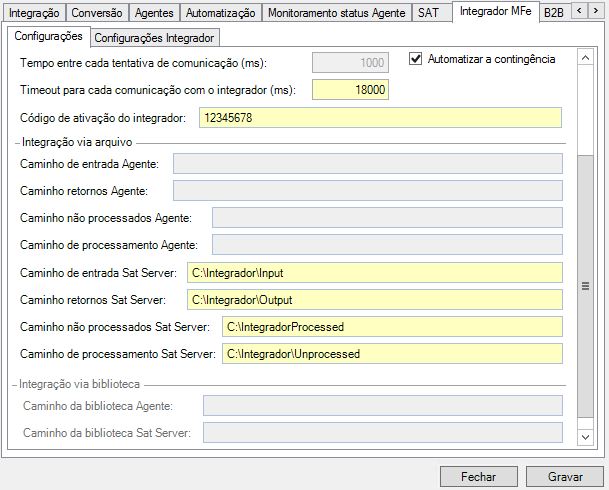
Task: Open the Integração tab
Action: click(35, 13)
